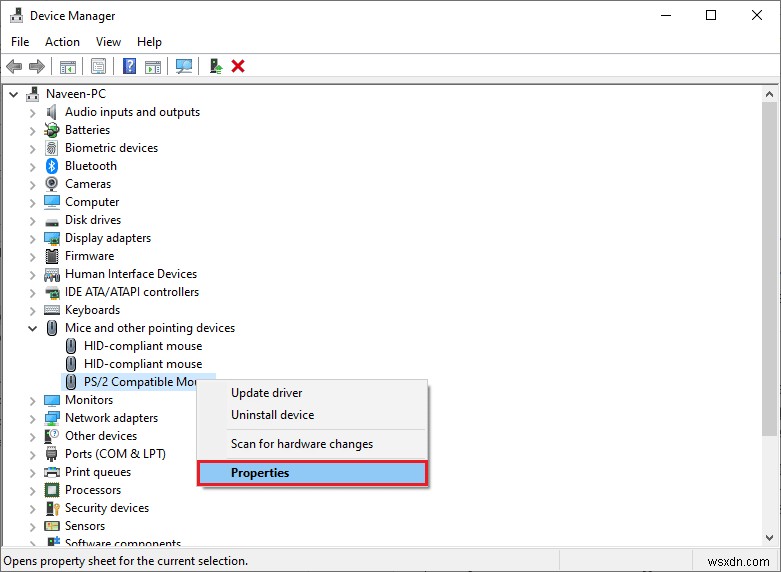The height and width of the screenshot is (572, 781).
Task: Expand the Bluetooth chevron
Action: point(32,166)
